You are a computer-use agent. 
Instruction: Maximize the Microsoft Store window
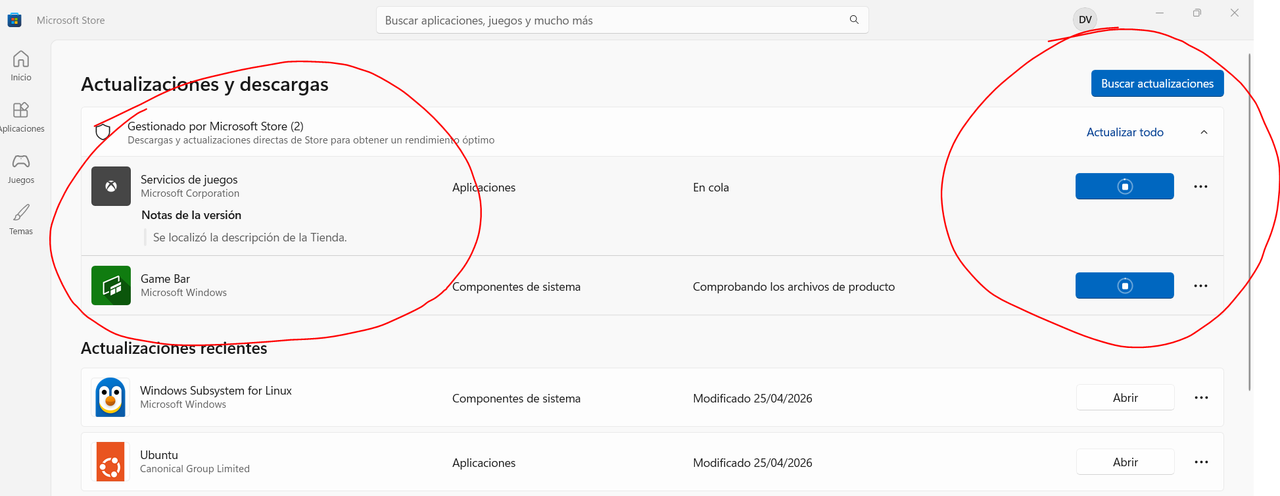click(1197, 13)
